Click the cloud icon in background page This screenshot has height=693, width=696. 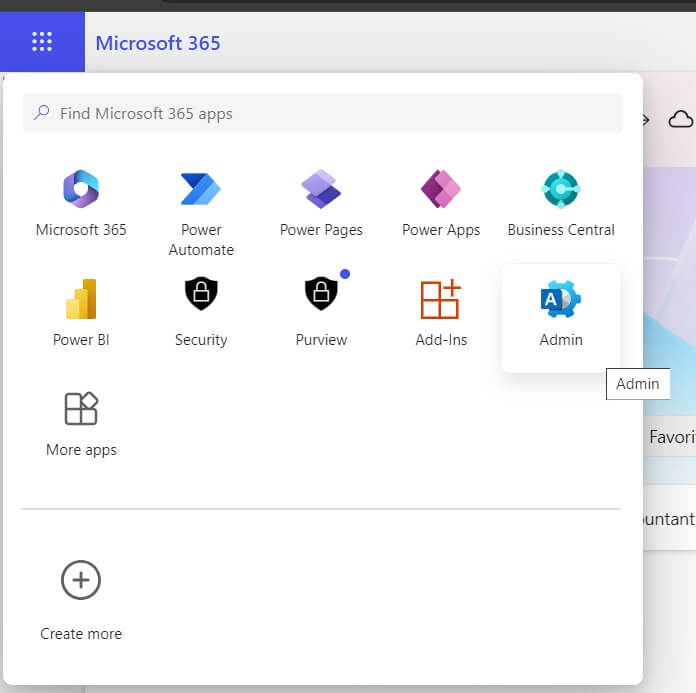(x=680, y=119)
